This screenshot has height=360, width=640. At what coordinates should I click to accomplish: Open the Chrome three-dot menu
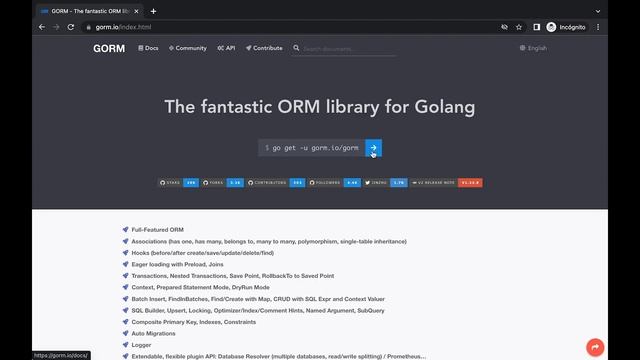point(598,27)
